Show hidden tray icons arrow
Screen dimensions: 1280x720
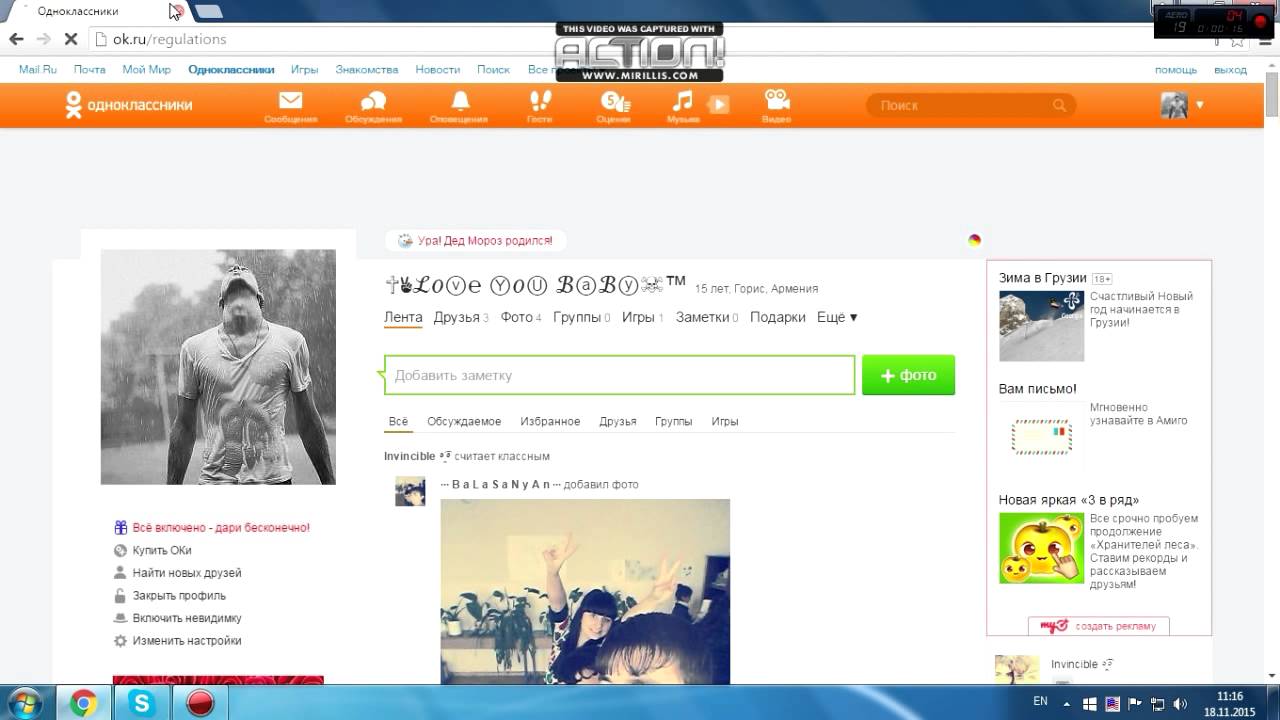(x=1068, y=703)
